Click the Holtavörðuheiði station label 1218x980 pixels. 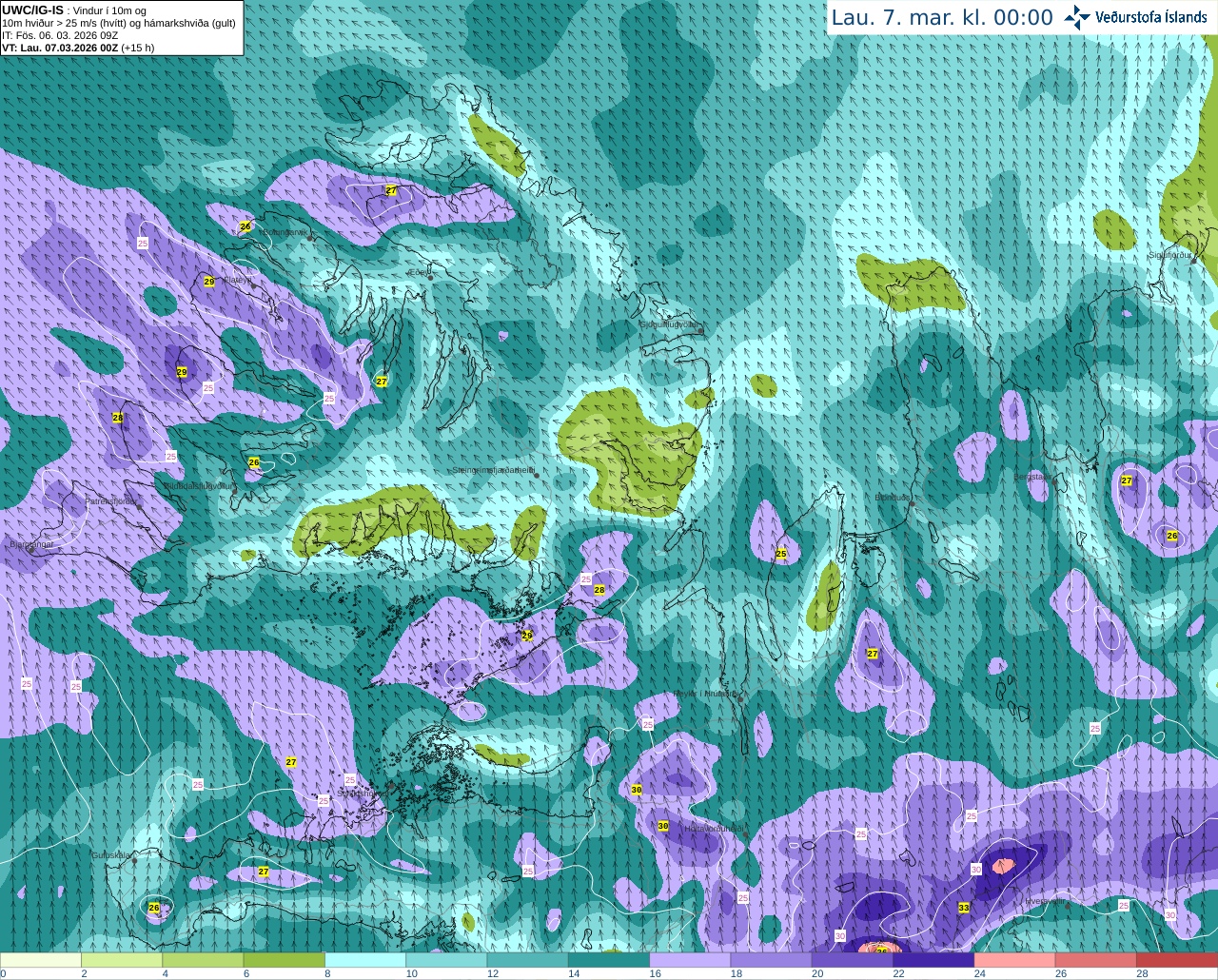tap(714, 829)
